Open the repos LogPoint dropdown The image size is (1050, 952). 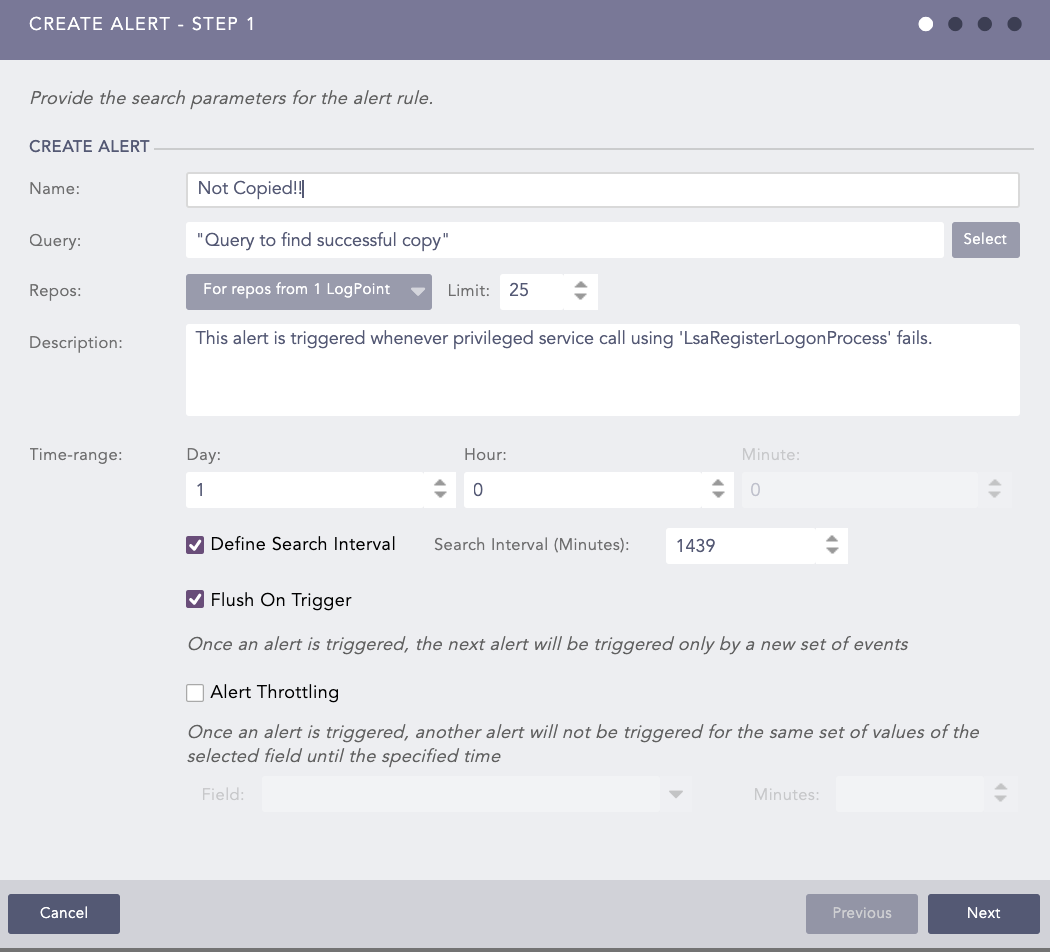tap(308, 290)
